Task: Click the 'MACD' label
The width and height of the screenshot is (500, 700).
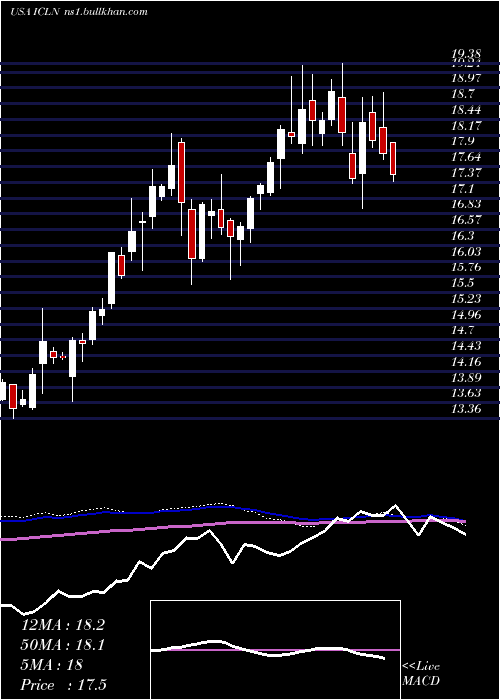Action: (419, 681)
